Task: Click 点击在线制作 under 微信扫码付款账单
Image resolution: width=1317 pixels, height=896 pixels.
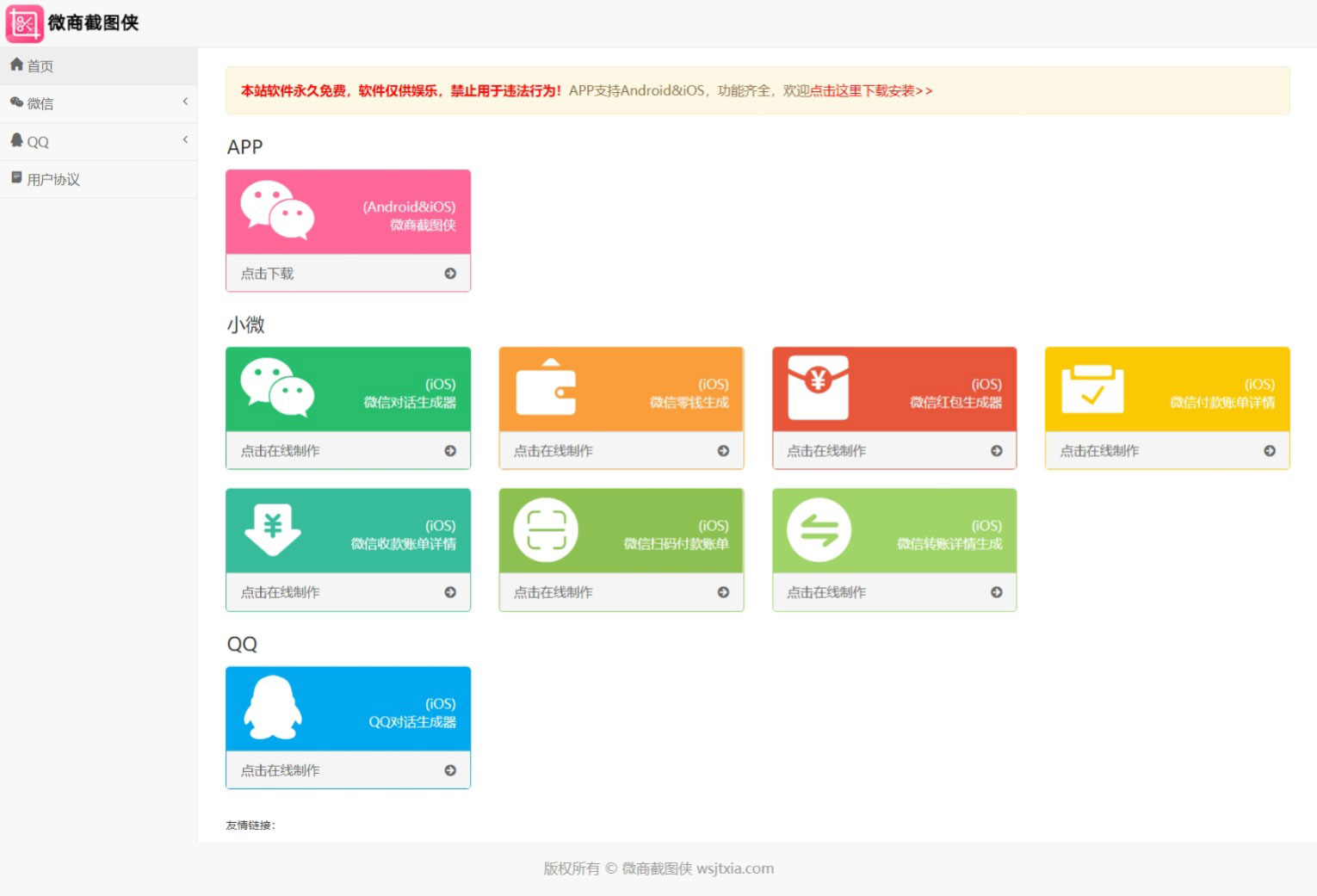Action: (x=553, y=592)
